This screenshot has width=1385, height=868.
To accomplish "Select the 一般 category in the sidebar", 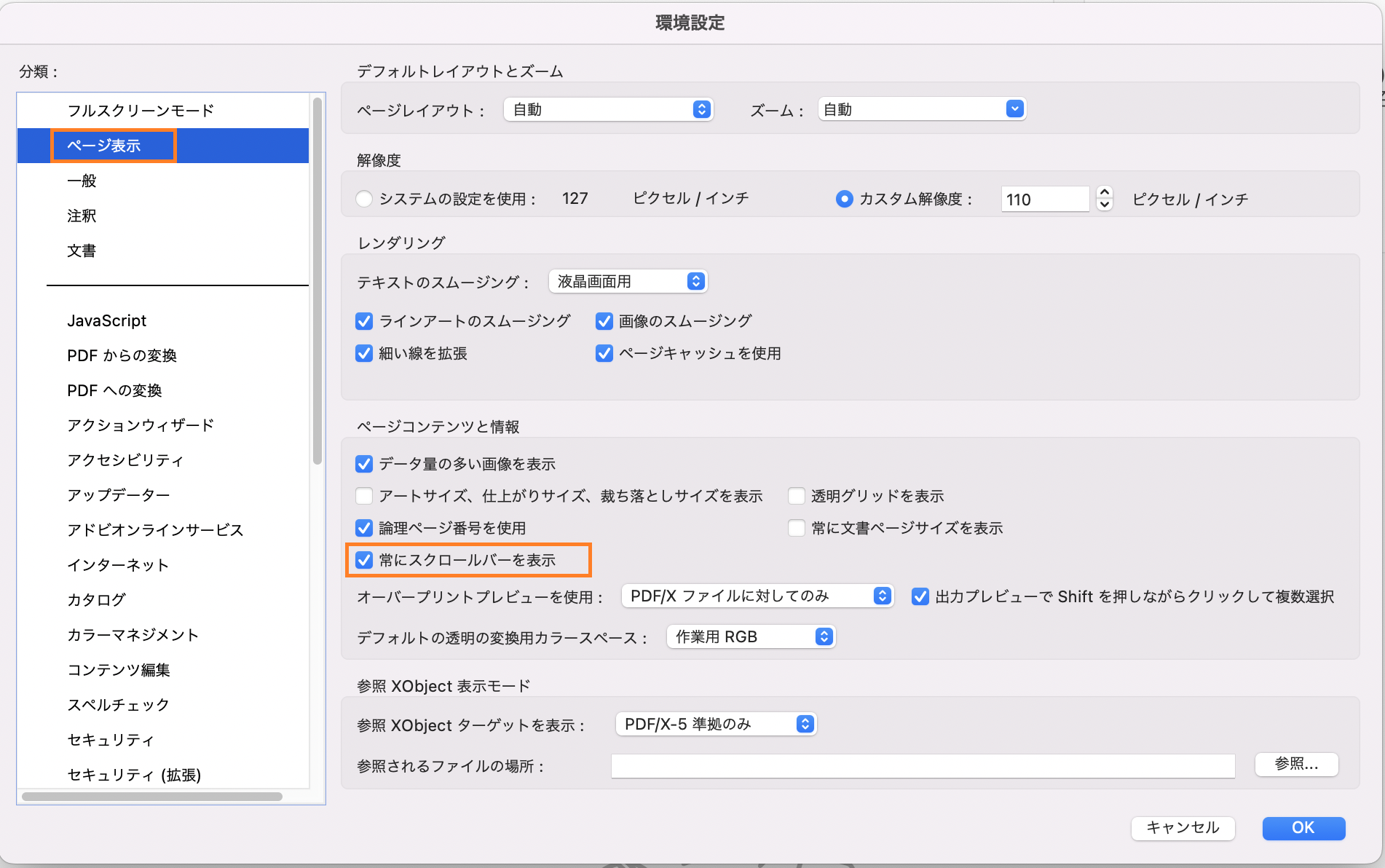I will pyautogui.click(x=81, y=180).
